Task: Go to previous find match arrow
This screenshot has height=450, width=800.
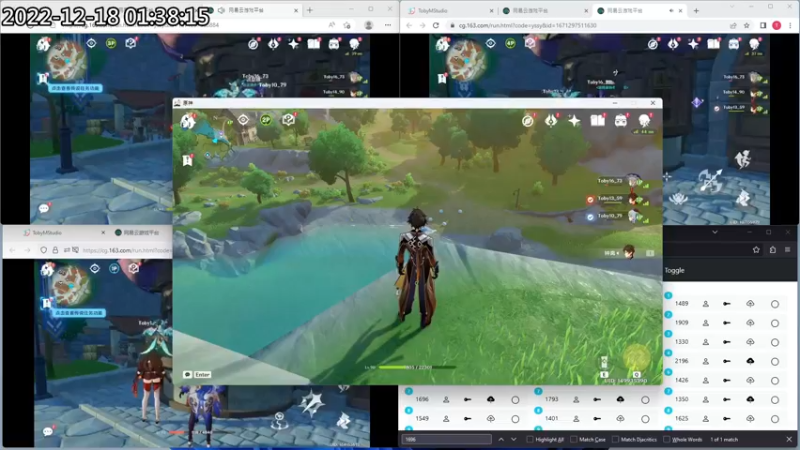Action: (501, 439)
